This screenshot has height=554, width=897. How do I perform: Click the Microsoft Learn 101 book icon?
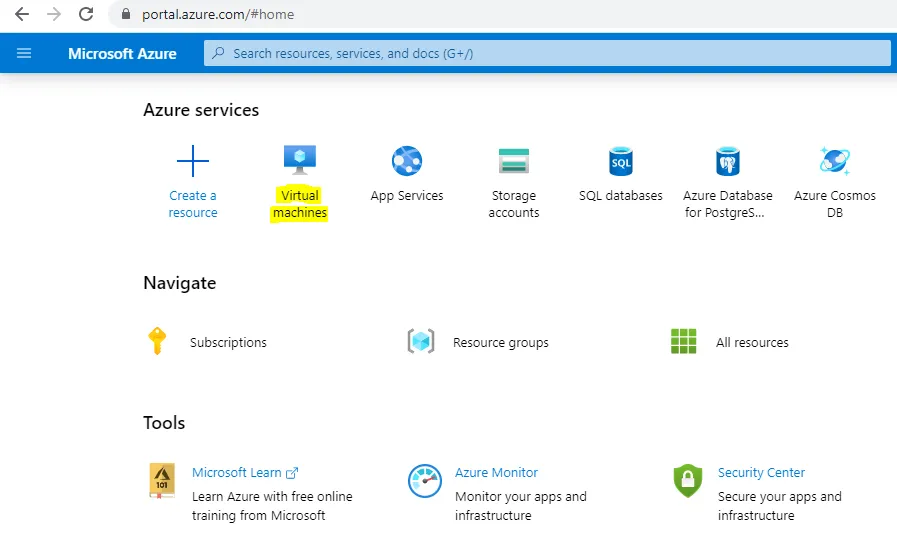pyautogui.click(x=162, y=481)
